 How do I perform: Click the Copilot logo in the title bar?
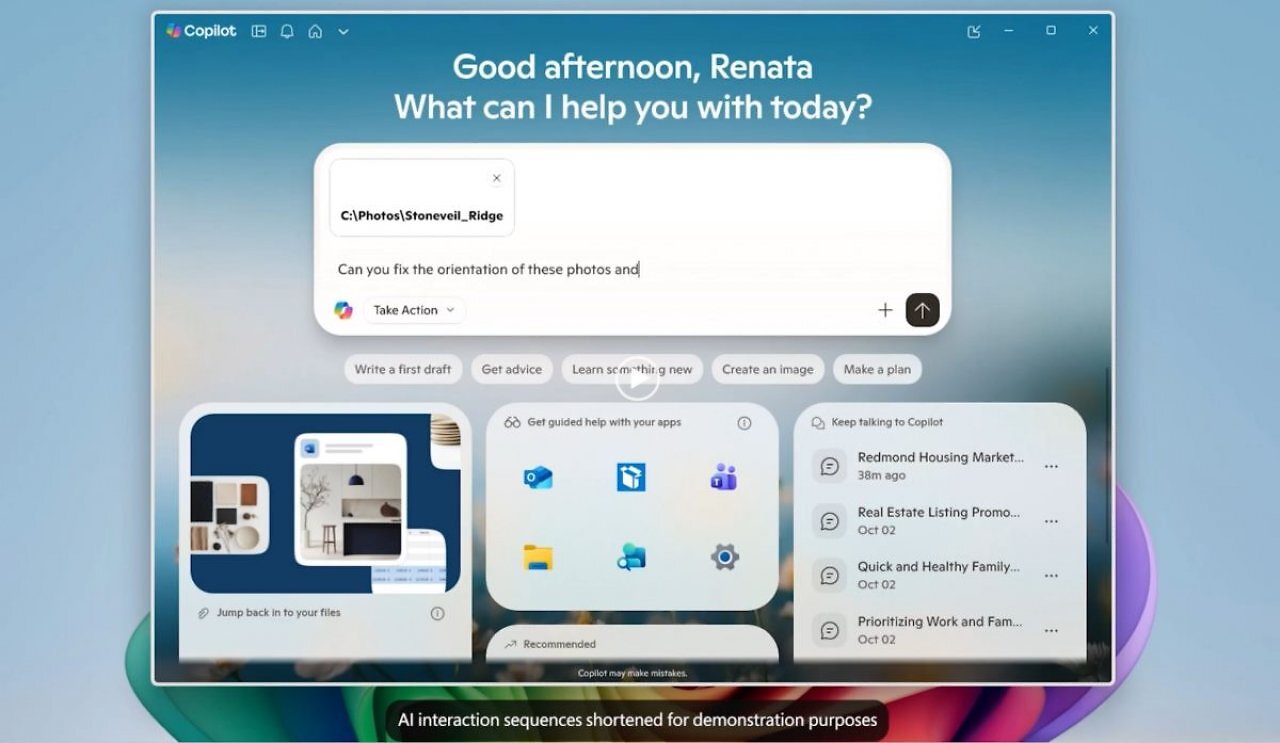click(x=201, y=31)
